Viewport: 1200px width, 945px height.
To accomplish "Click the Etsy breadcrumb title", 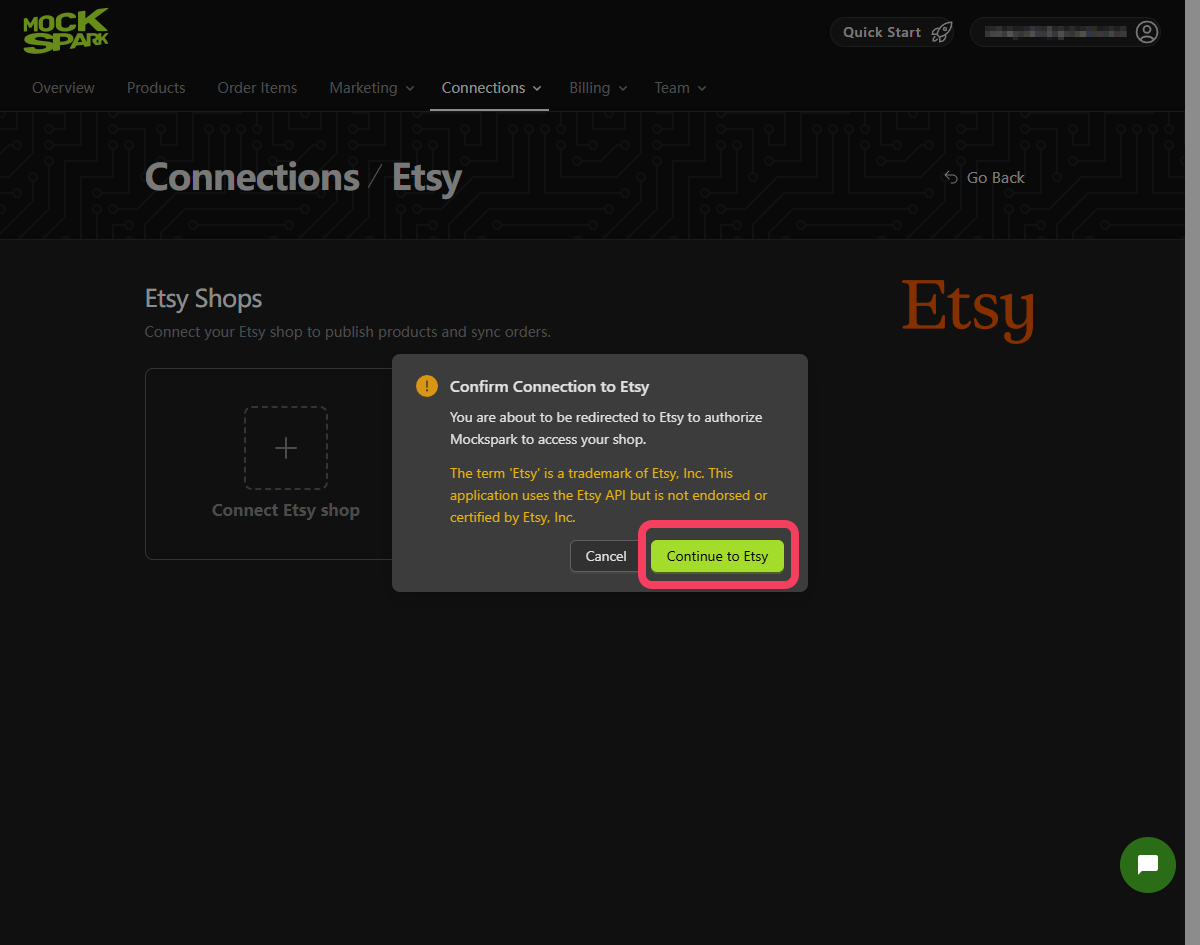I will click(427, 177).
